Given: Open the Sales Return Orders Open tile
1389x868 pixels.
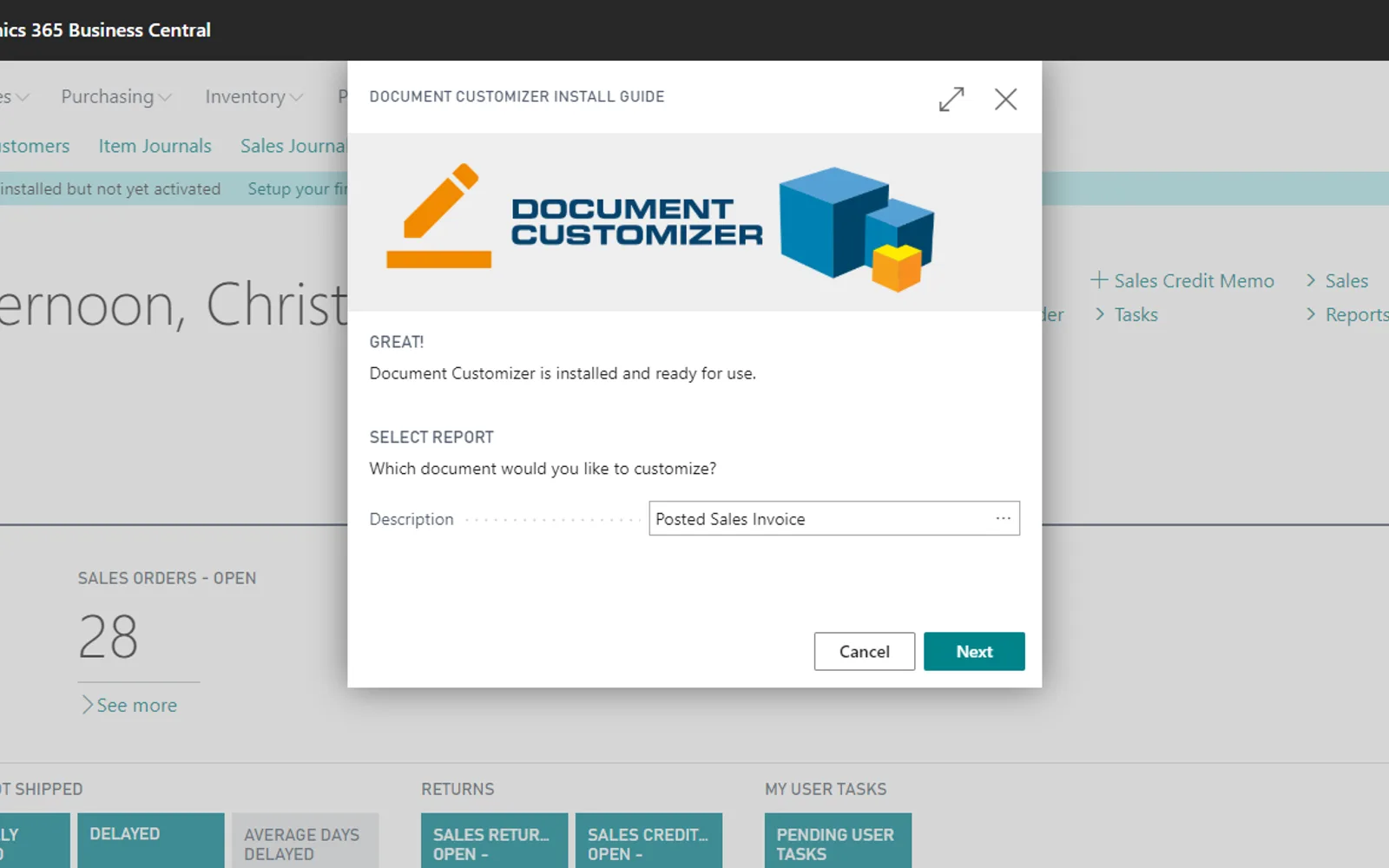Looking at the screenshot, I should pos(495,840).
